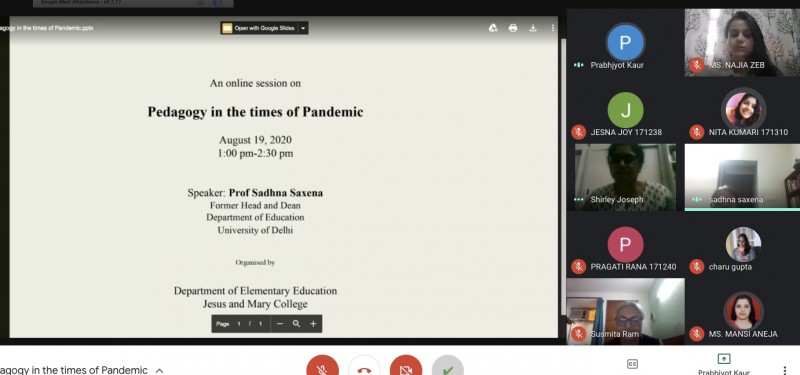Click muted mic icon beside NITA KUMARI
The width and height of the screenshot is (800, 375).
point(696,132)
